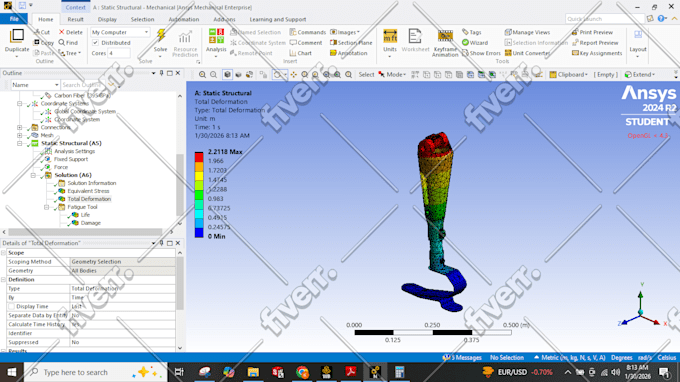Expand the Mesh tree node
Screen dimensions: 680x382
click(20, 135)
